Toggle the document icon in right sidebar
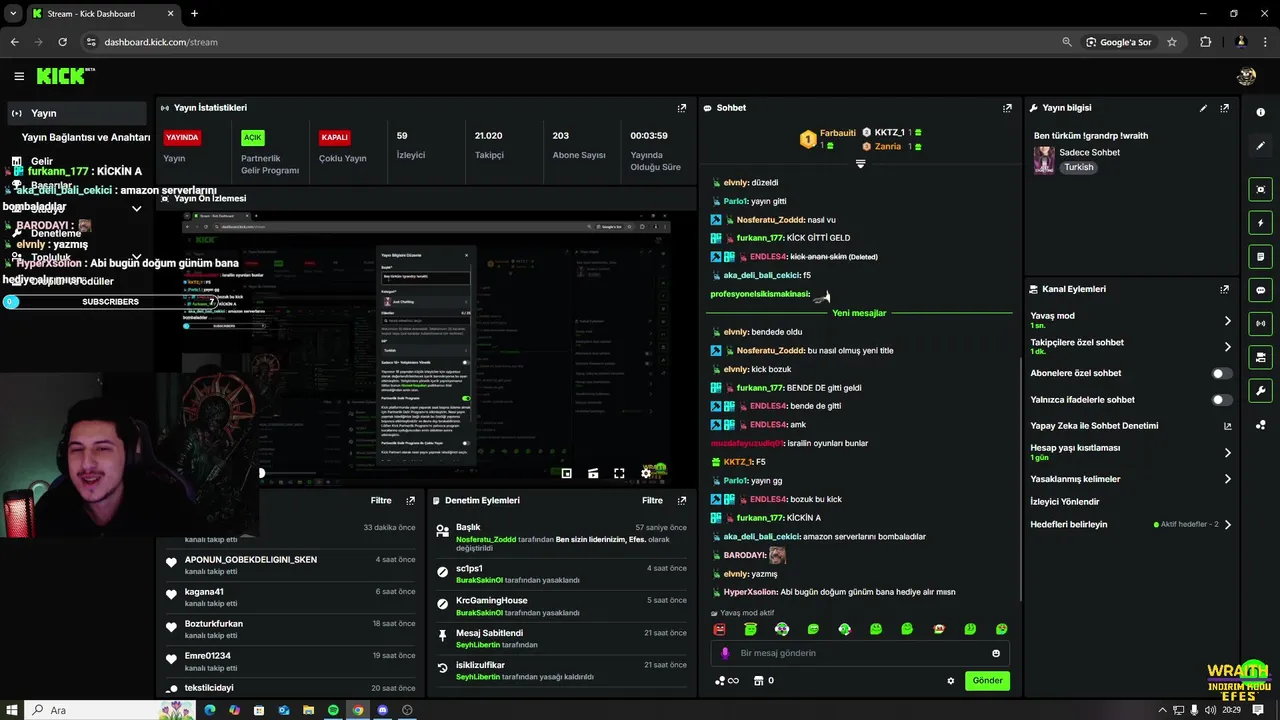The height and width of the screenshot is (720, 1280). click(1260, 256)
